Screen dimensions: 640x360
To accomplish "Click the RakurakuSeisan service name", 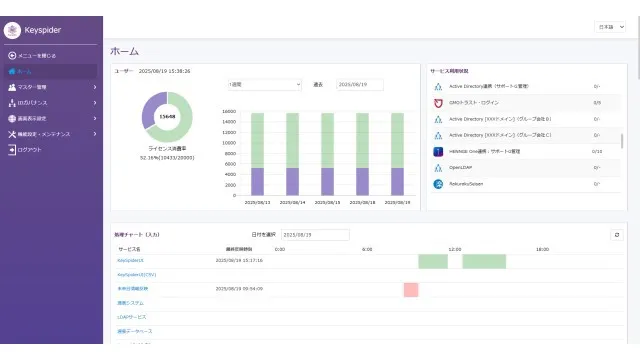I will 466,184.
